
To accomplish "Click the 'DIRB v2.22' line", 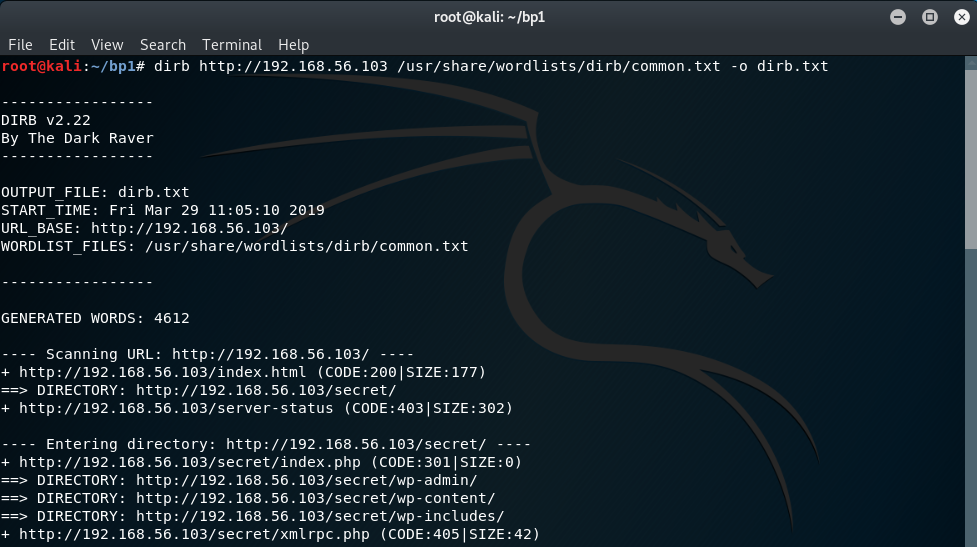I will click(x=45, y=120).
